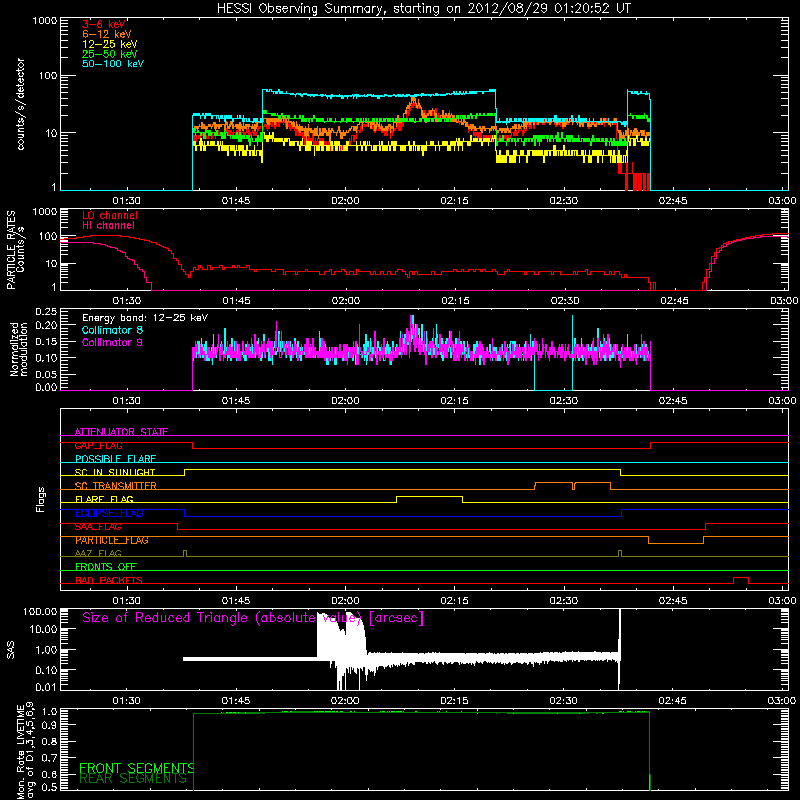Click the POSSIBLE_FLARE flag label
Screen dimensions: 800x800
115,459
